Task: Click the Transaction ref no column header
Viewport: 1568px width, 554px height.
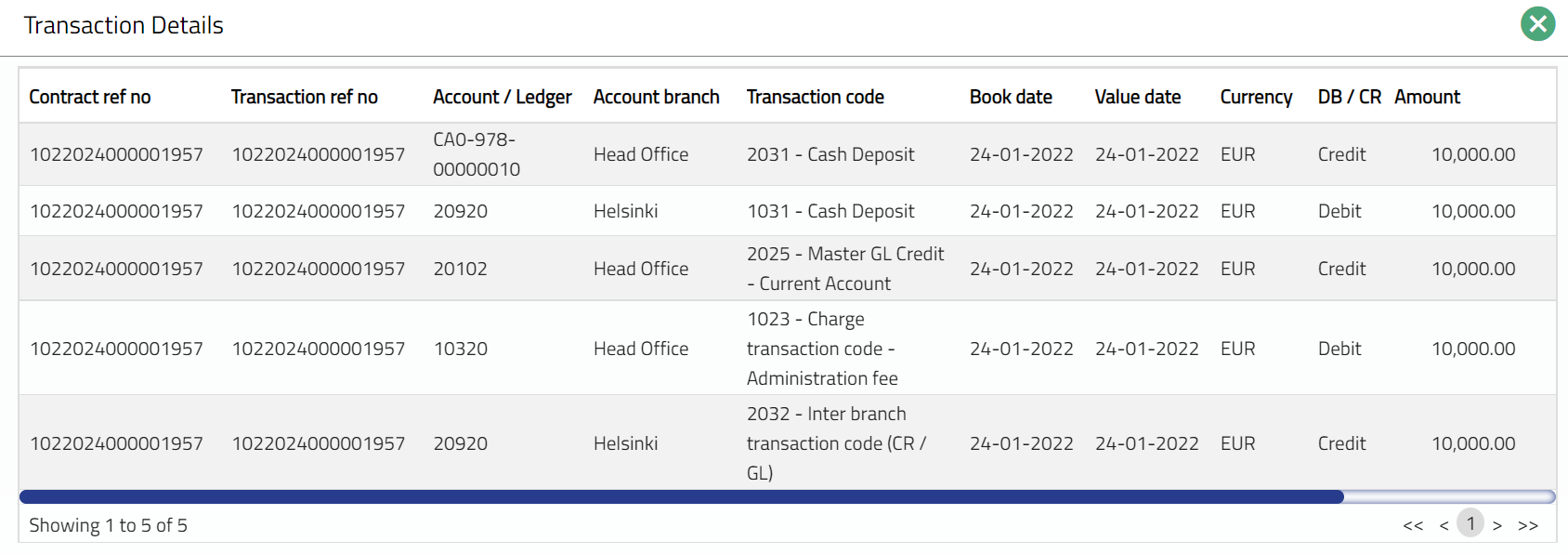Action: (x=305, y=97)
